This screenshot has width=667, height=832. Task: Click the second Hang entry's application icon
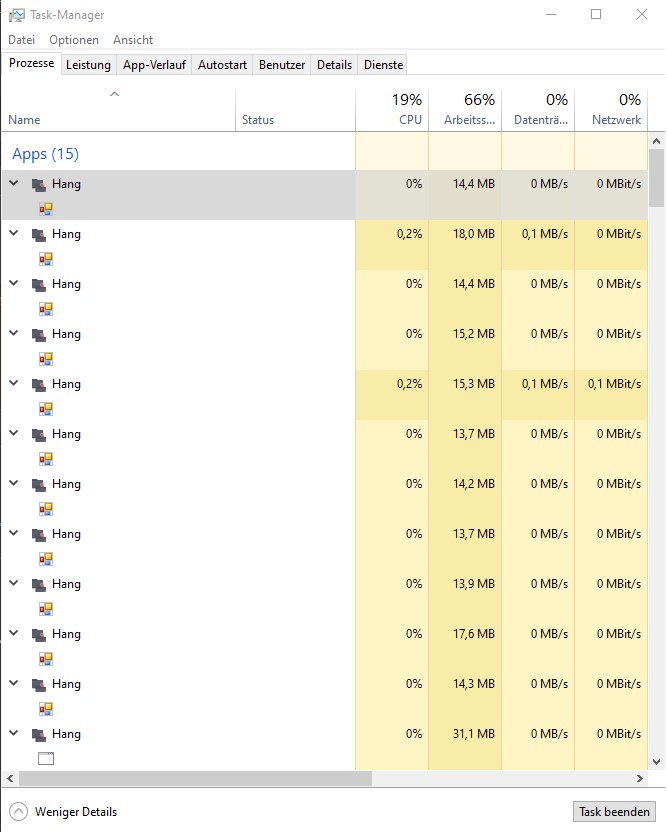tap(40, 234)
